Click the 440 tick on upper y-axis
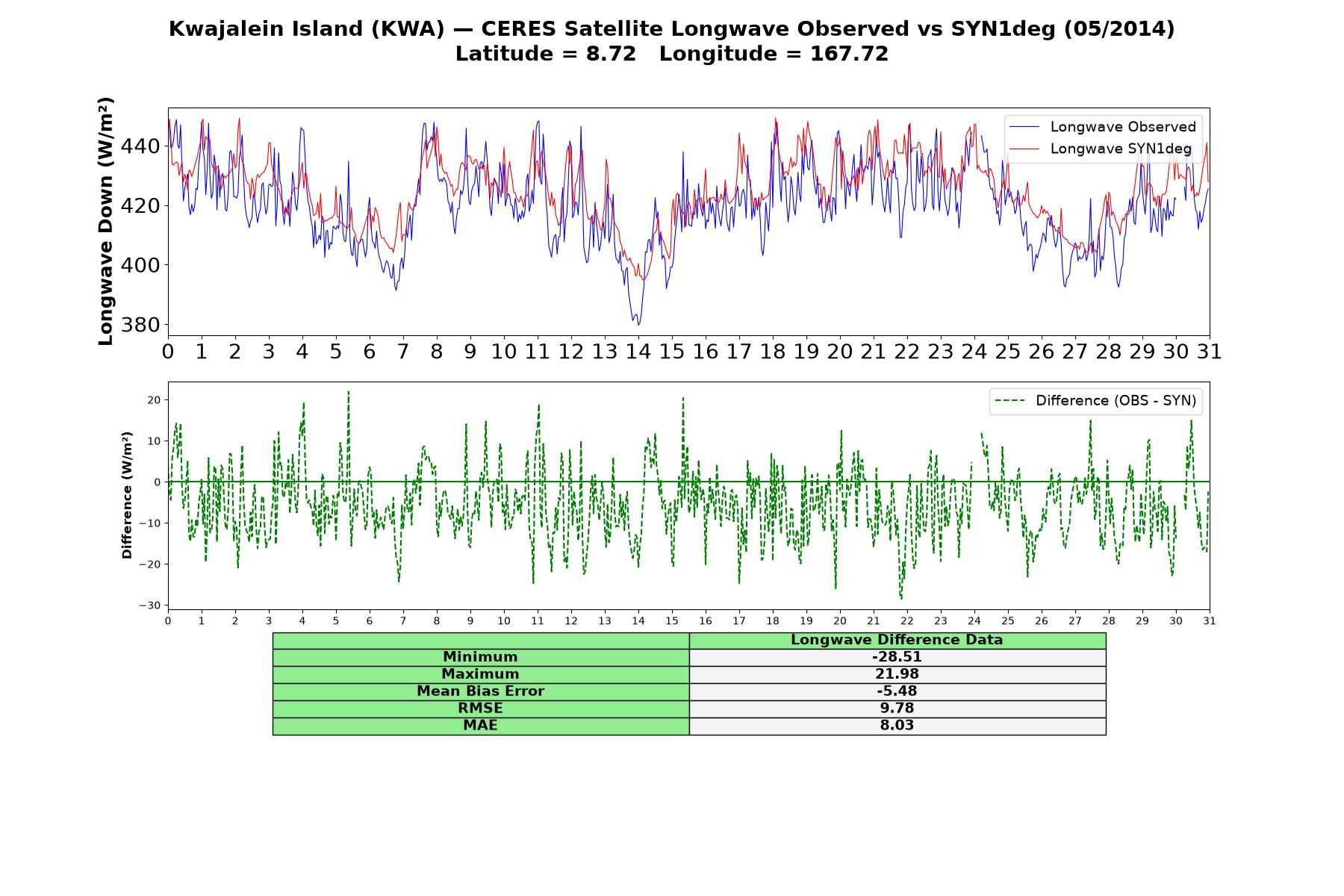This screenshot has width=1344, height=896. 140,146
